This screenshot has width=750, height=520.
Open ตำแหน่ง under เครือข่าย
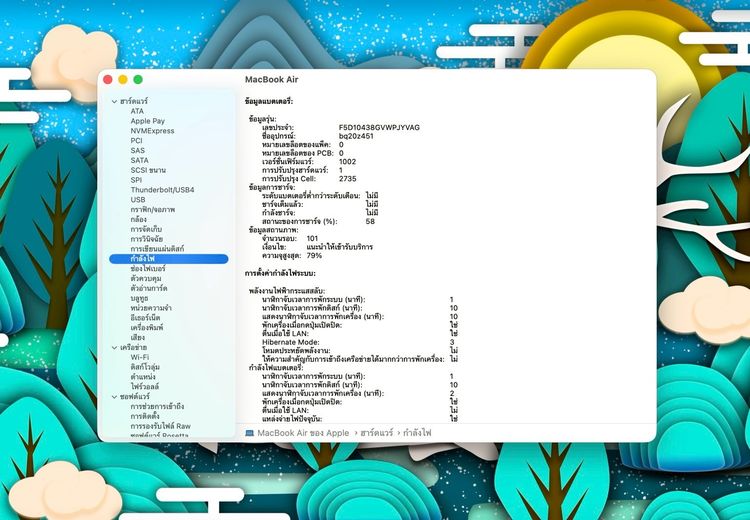(x=143, y=377)
